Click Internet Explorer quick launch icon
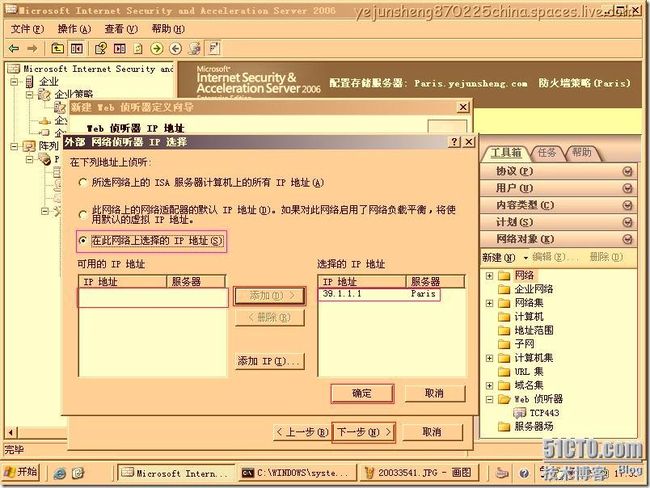 (x=60, y=473)
